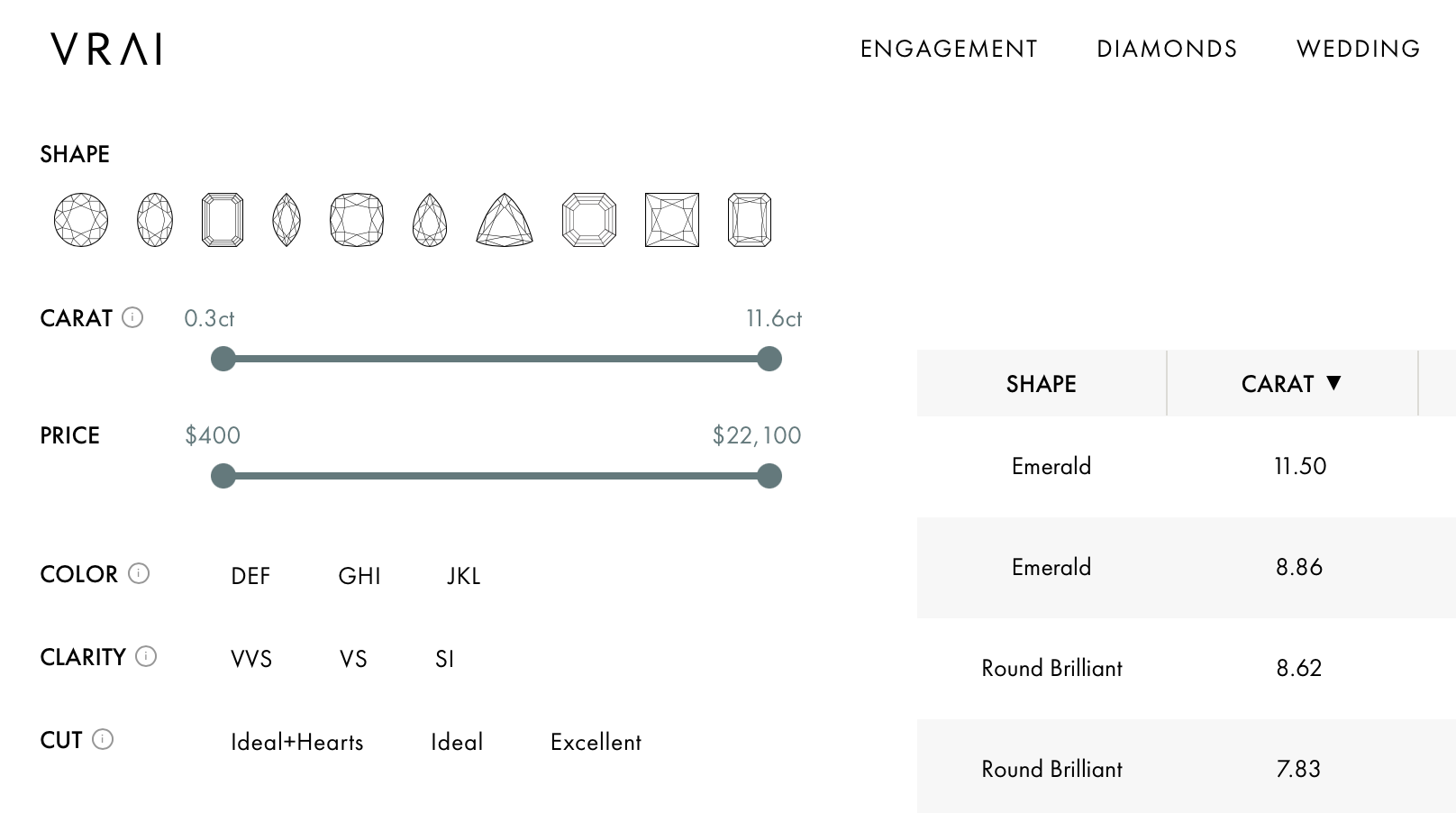Screen dimensions: 1456x813
Task: Go to the VRAI home logo
Action: tap(106, 49)
